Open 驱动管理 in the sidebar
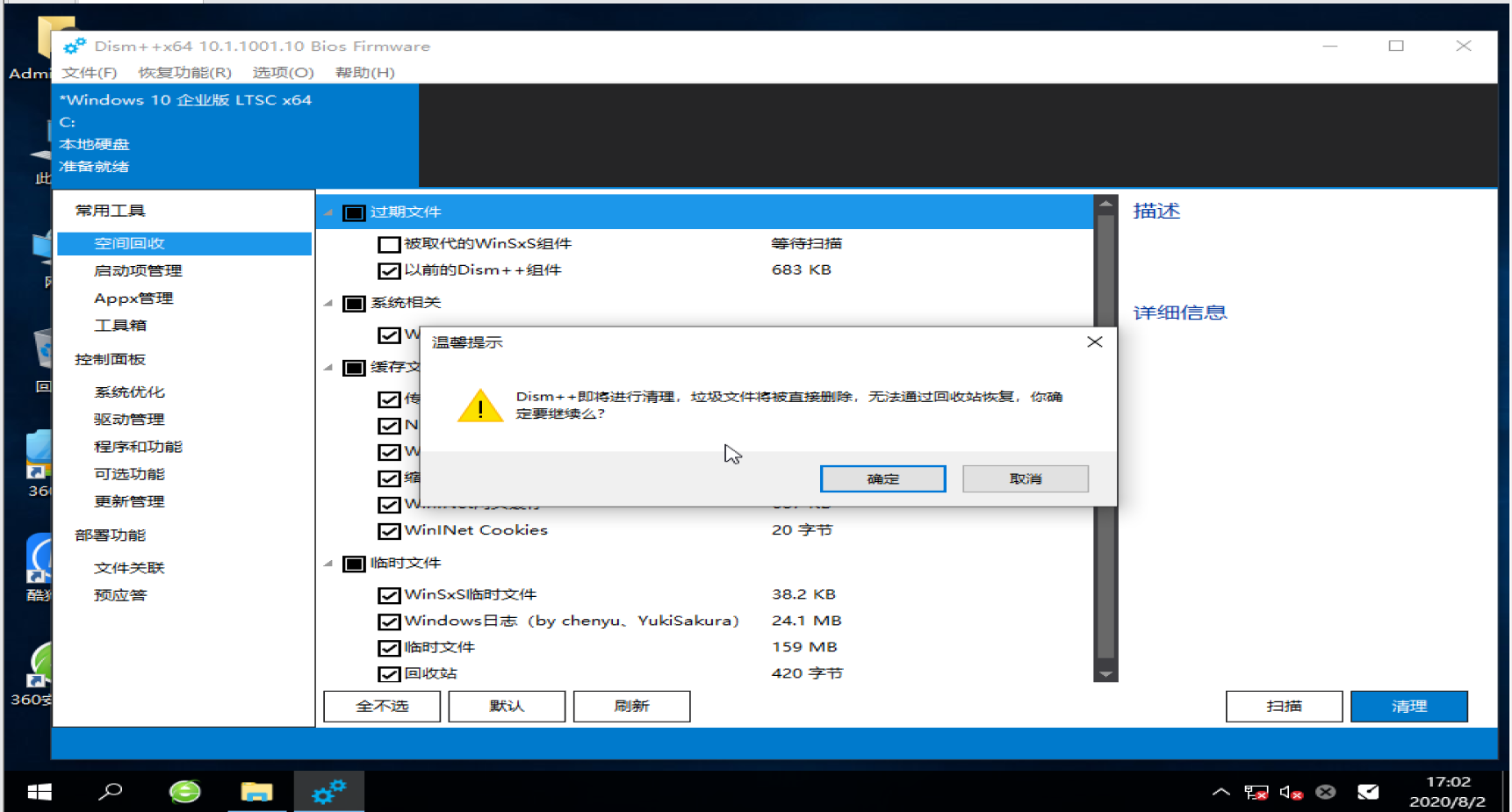 tap(129, 419)
